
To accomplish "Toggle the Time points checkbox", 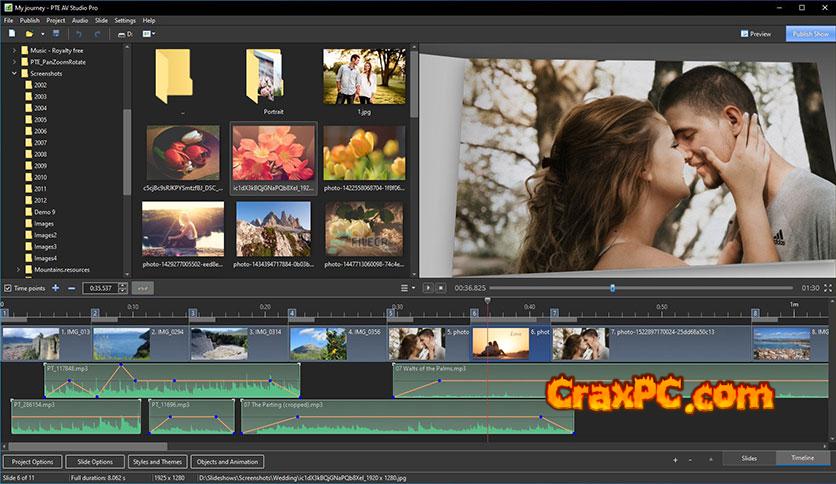I will (8, 288).
